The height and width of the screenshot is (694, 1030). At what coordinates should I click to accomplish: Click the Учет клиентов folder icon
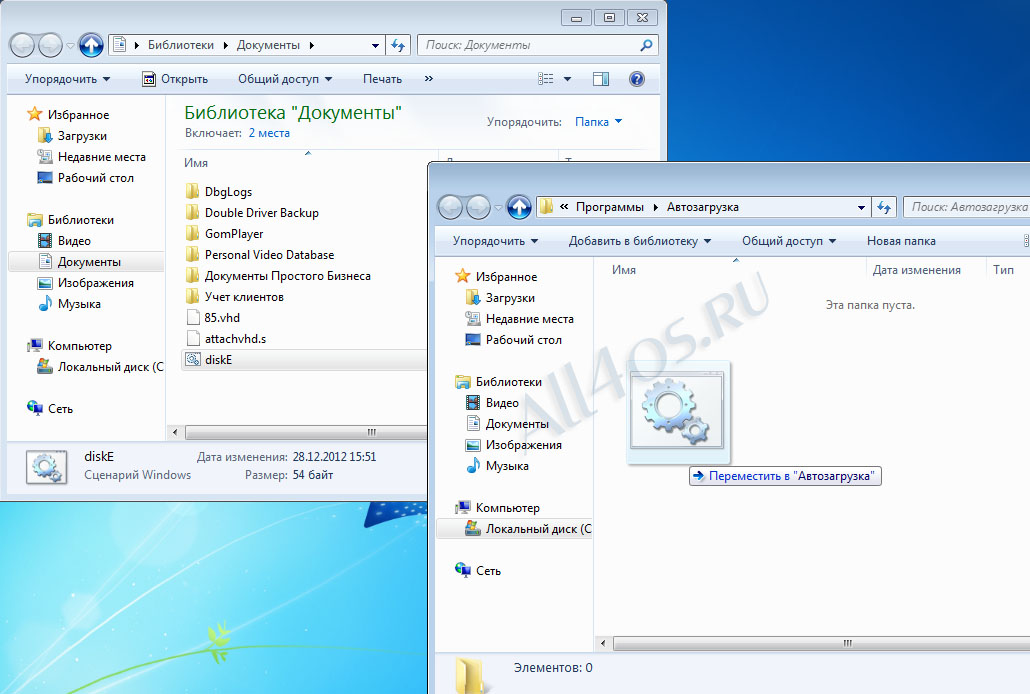tap(192, 296)
